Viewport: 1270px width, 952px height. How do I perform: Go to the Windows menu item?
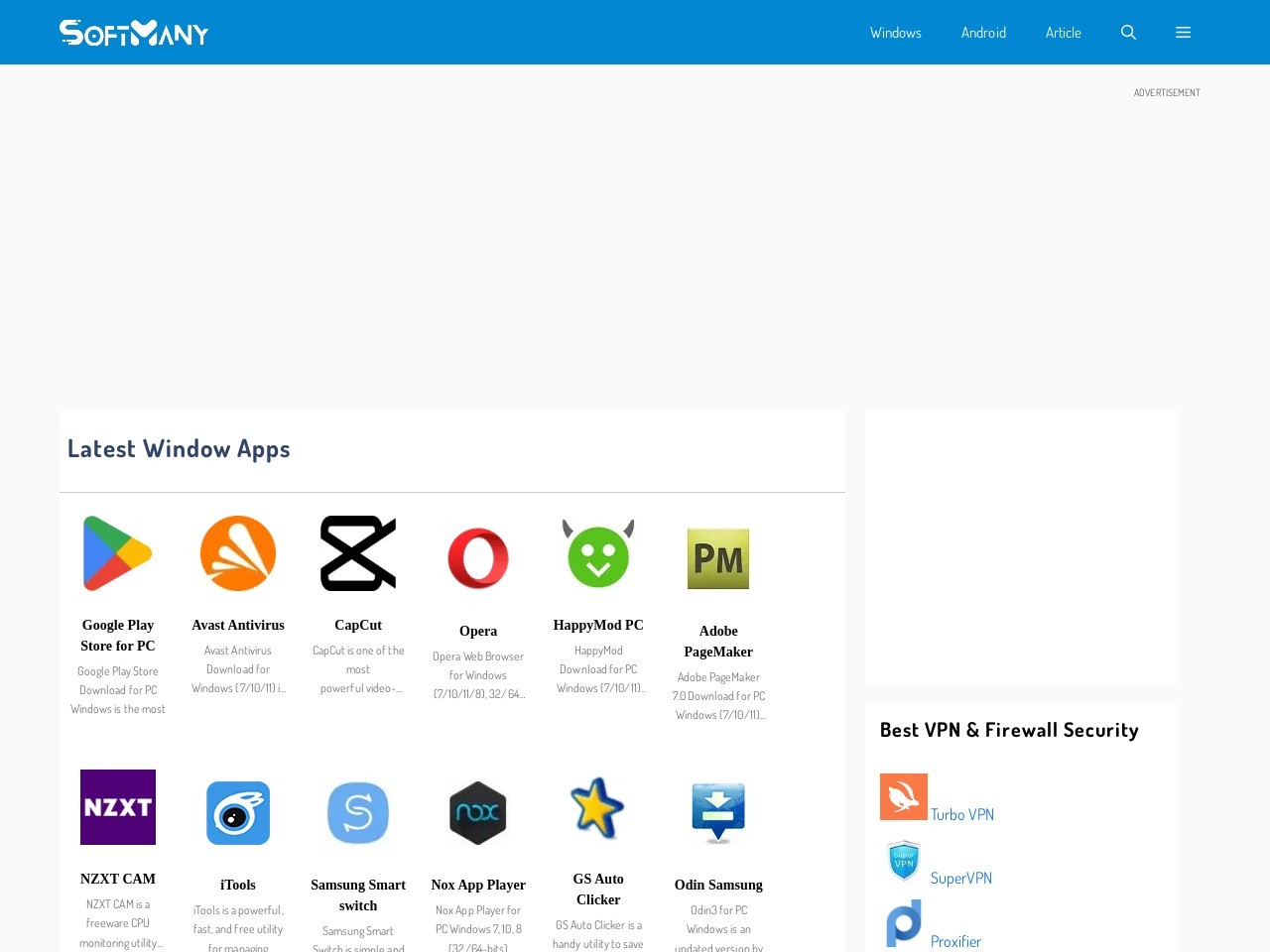tap(896, 33)
